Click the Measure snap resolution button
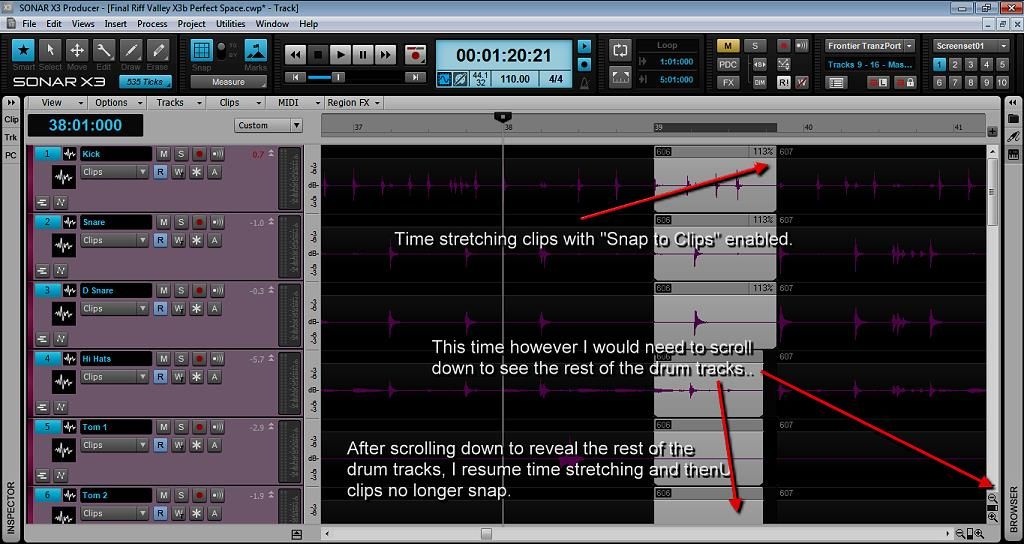This screenshot has height=544, width=1024. [228, 82]
